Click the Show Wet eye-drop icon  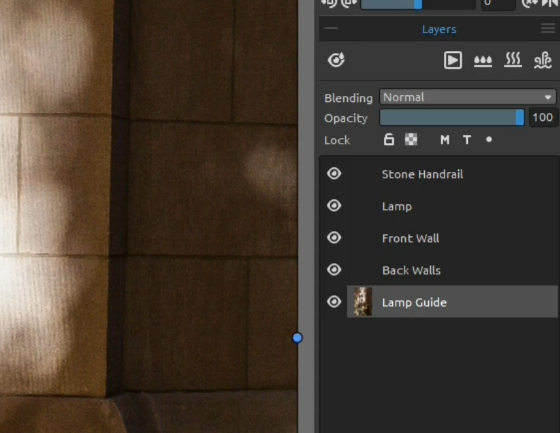[x=336, y=60]
